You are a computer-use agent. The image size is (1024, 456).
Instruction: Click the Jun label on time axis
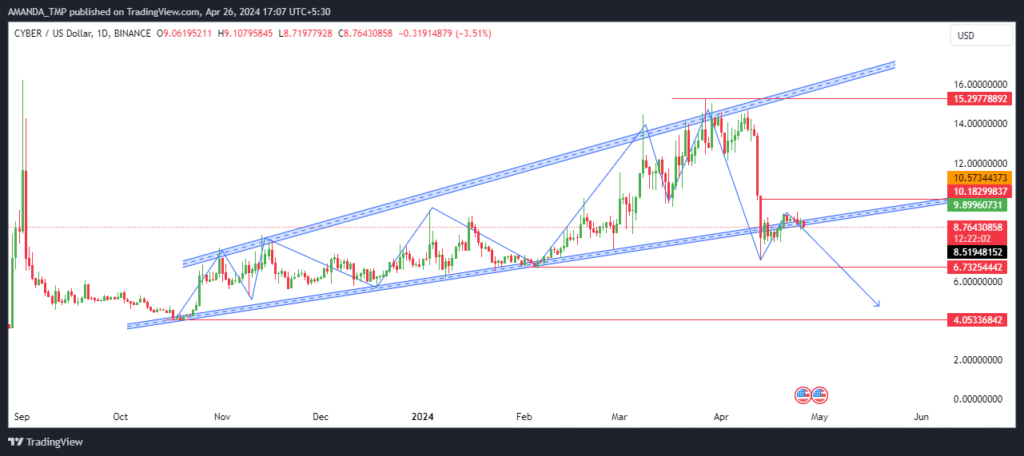click(921, 416)
